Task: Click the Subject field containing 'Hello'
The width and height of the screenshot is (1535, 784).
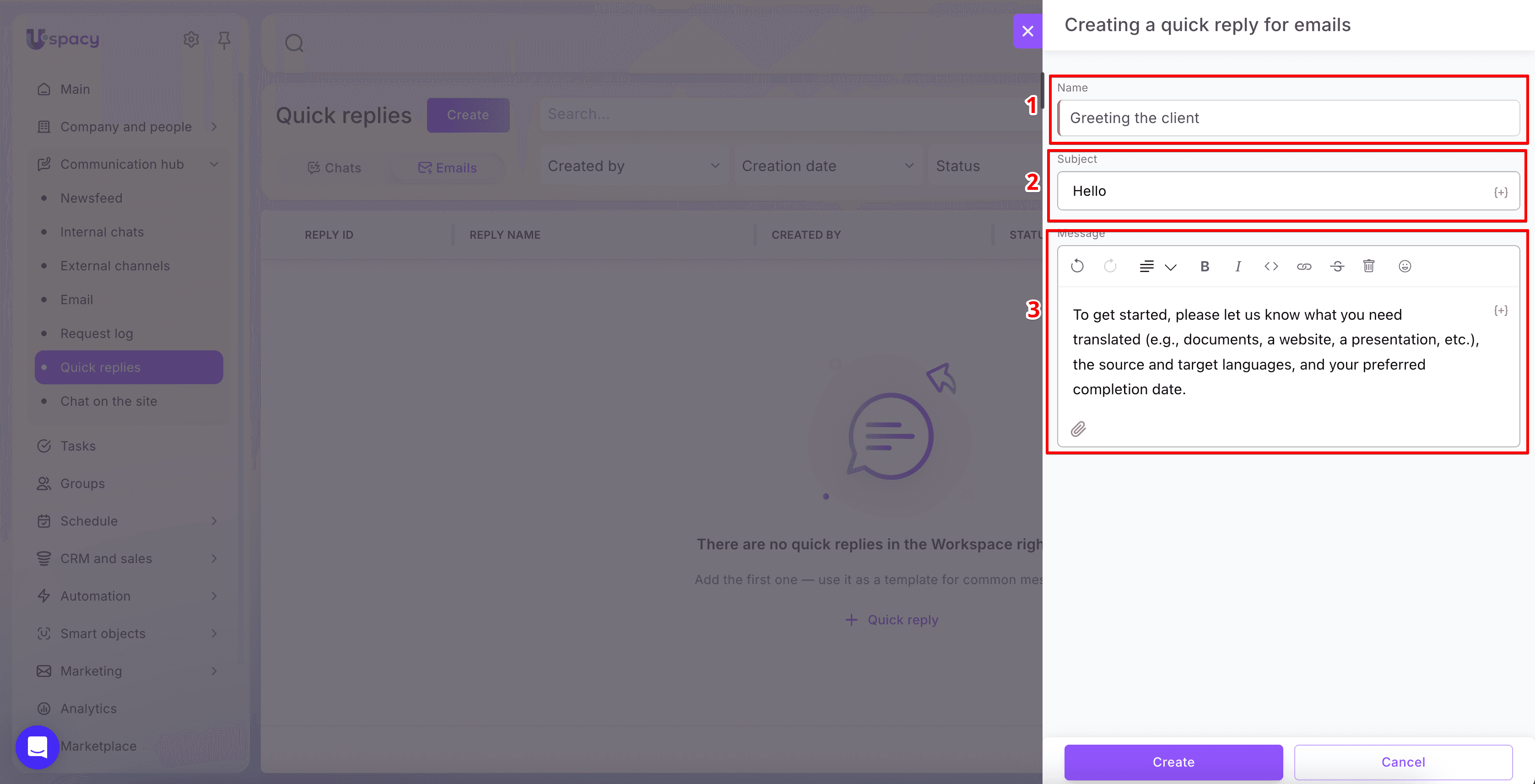Action: point(1288,191)
